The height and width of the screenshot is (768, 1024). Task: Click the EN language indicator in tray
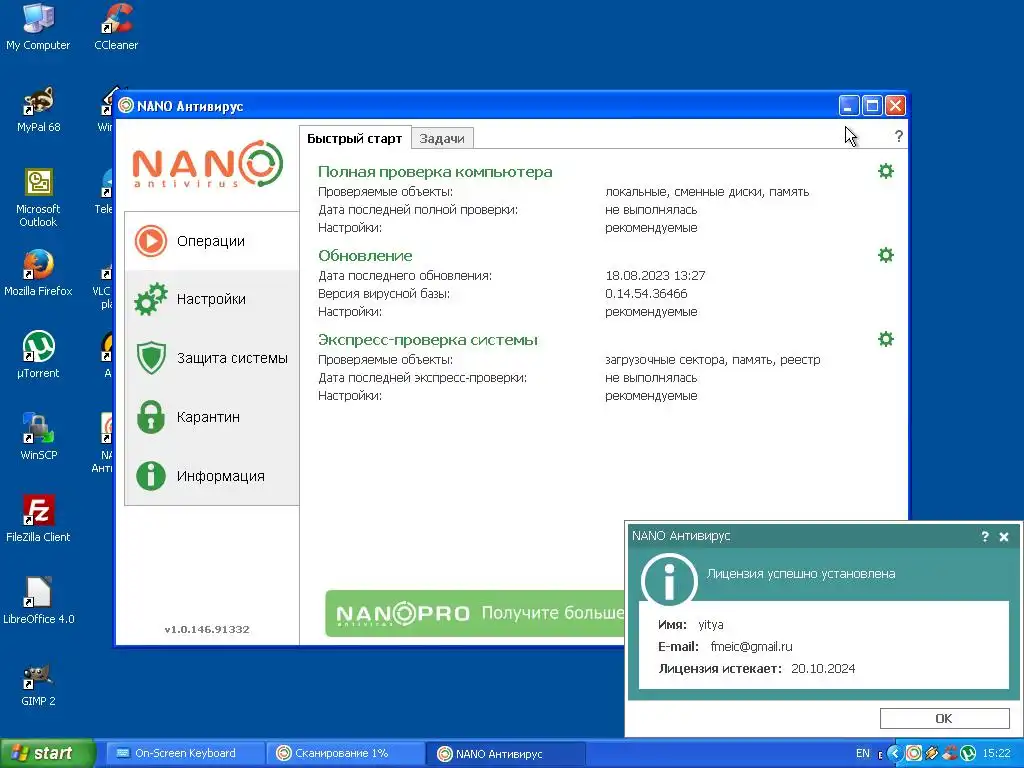pyautogui.click(x=863, y=753)
